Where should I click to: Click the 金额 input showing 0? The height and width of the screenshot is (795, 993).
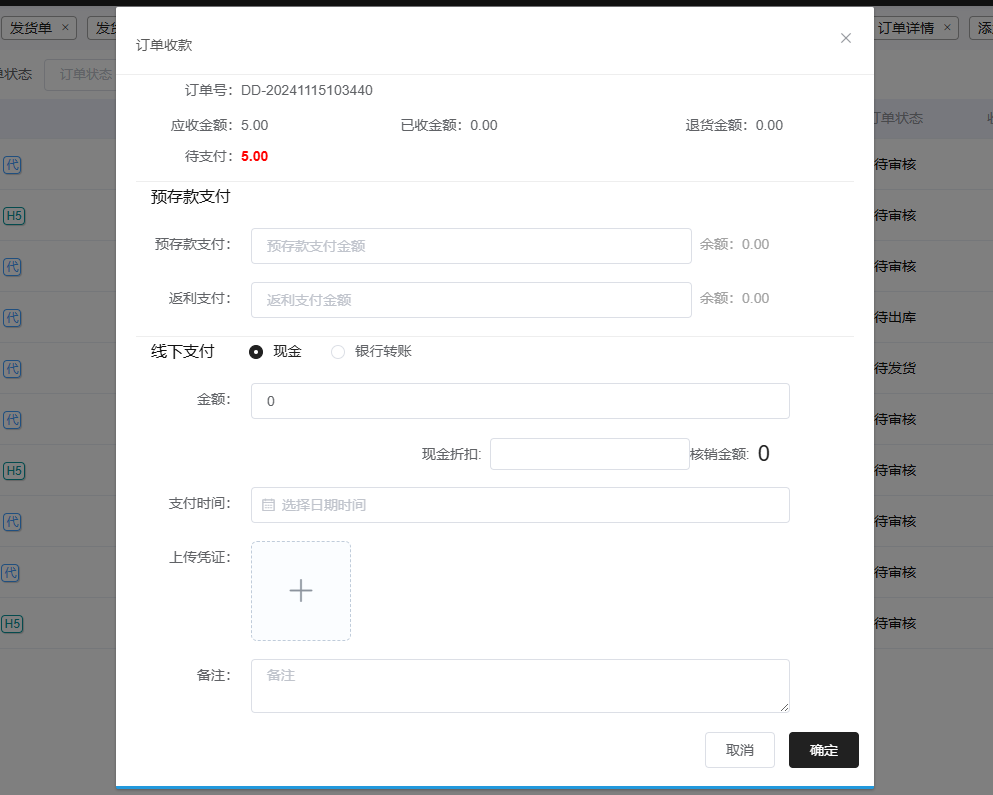pyautogui.click(x=520, y=401)
